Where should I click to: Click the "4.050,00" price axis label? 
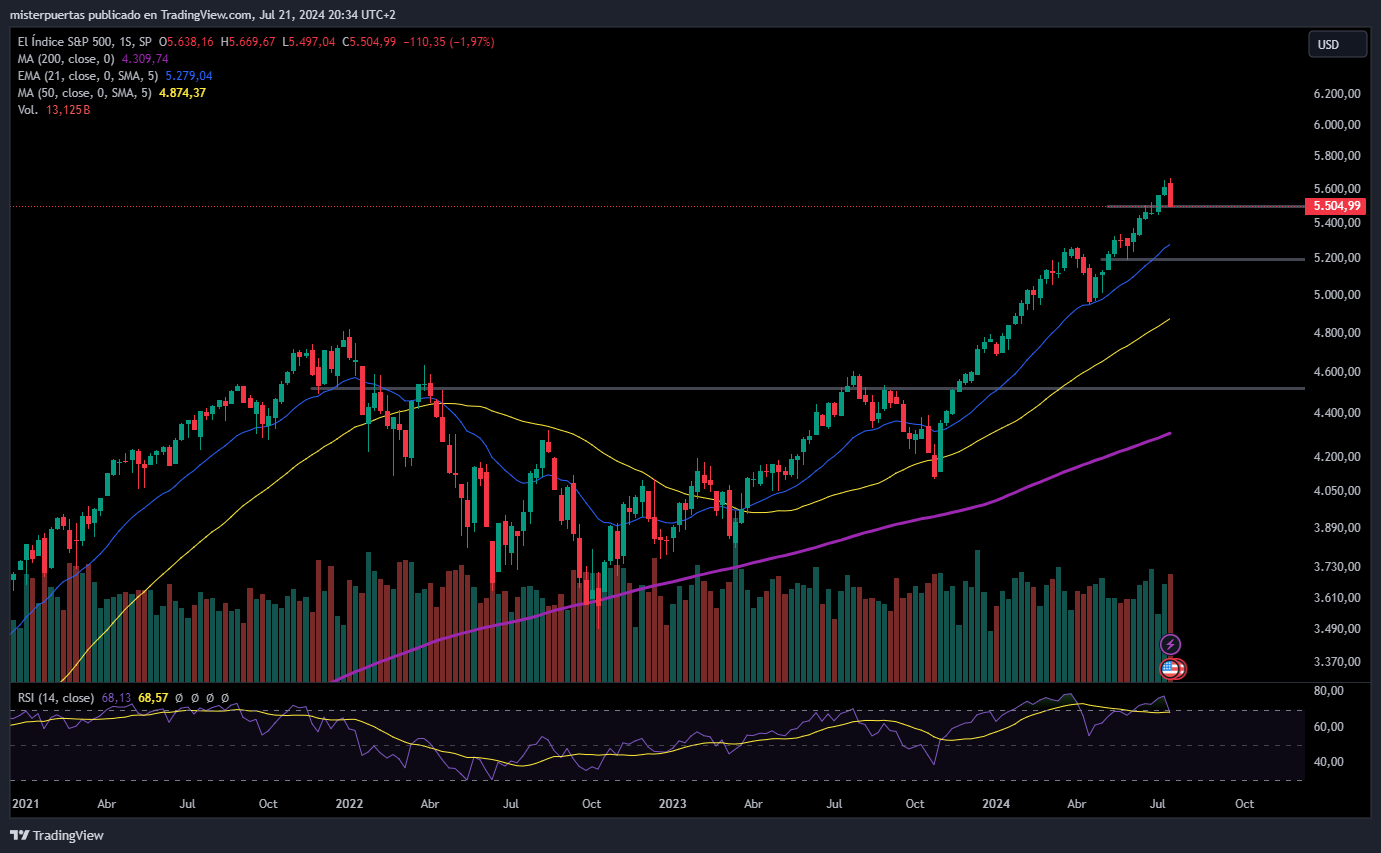[1337, 491]
